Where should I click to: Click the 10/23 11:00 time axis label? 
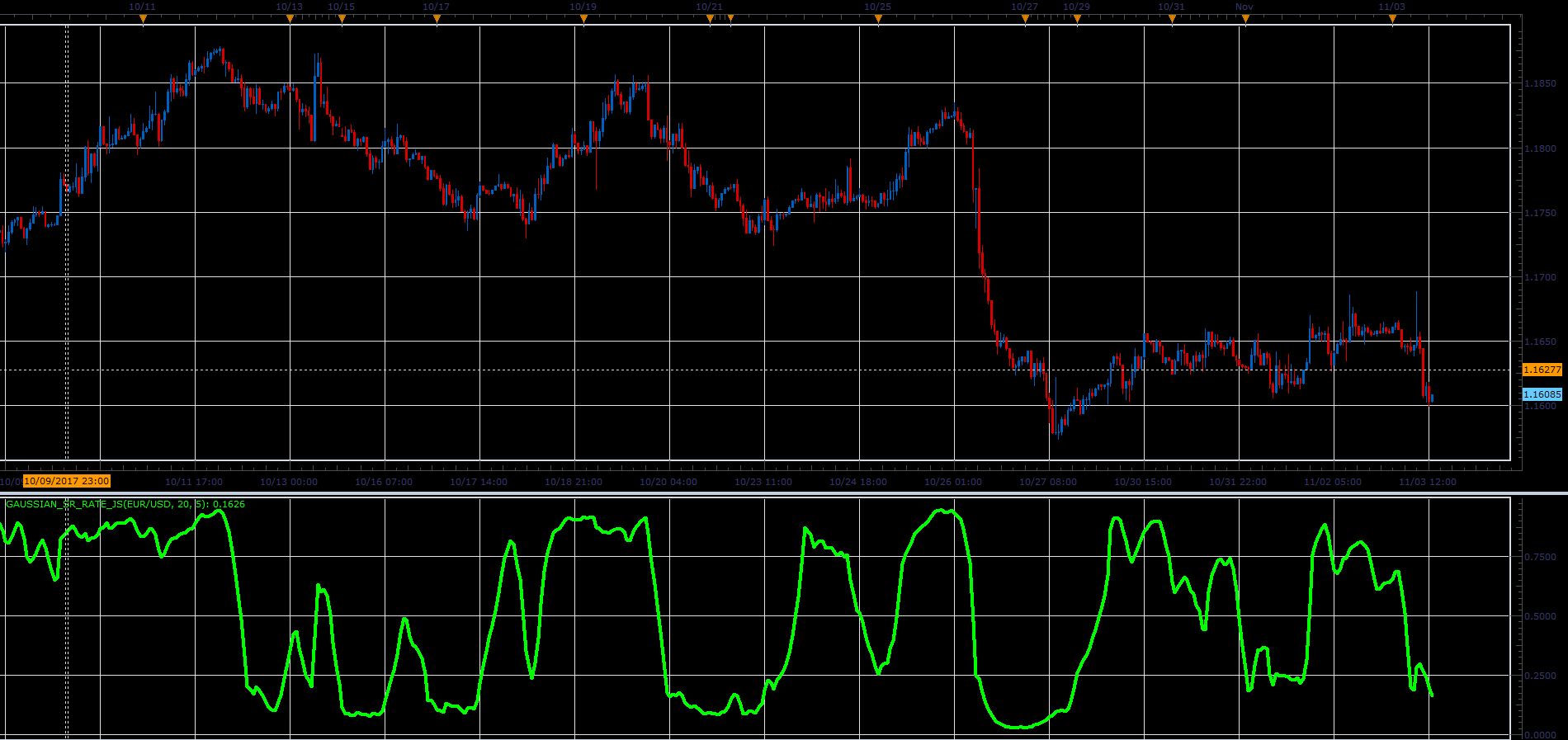(x=763, y=482)
